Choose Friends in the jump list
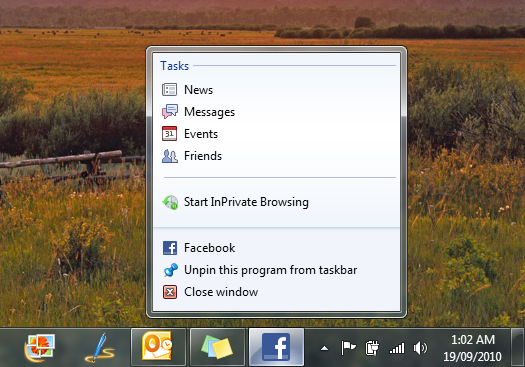 pyautogui.click(x=276, y=156)
